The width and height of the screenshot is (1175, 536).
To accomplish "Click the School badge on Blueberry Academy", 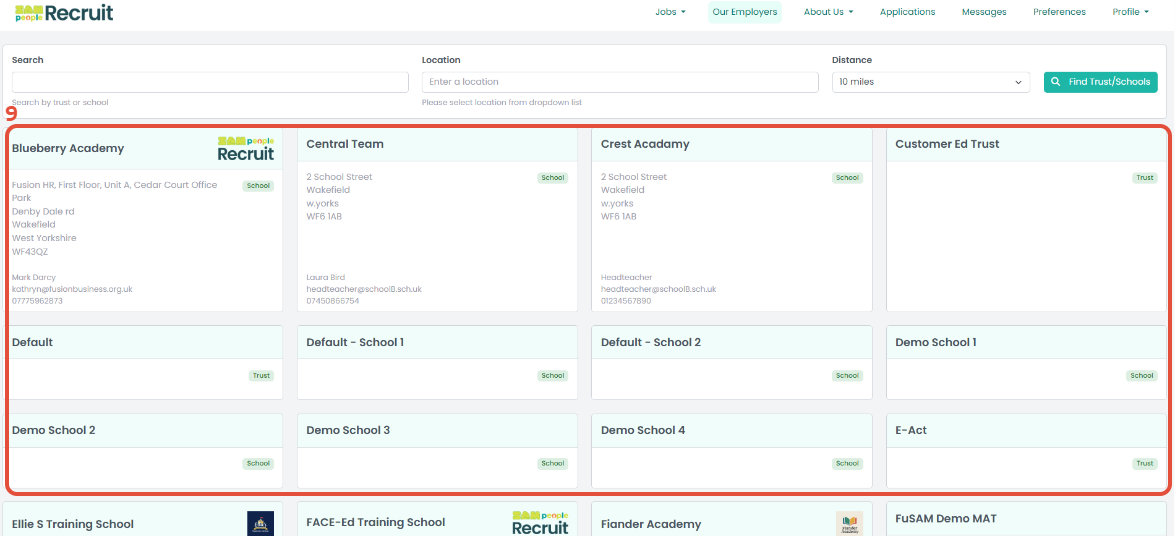I will 258,186.
